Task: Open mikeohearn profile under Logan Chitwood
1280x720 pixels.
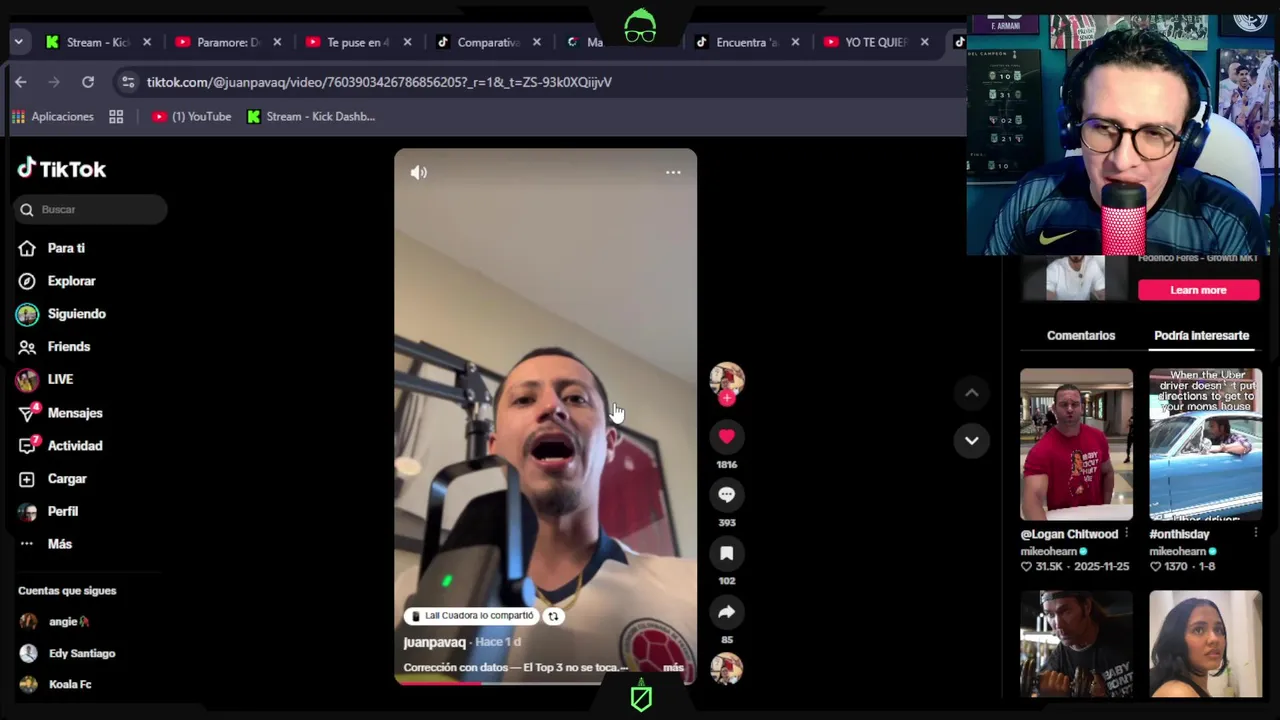Action: point(1048,551)
